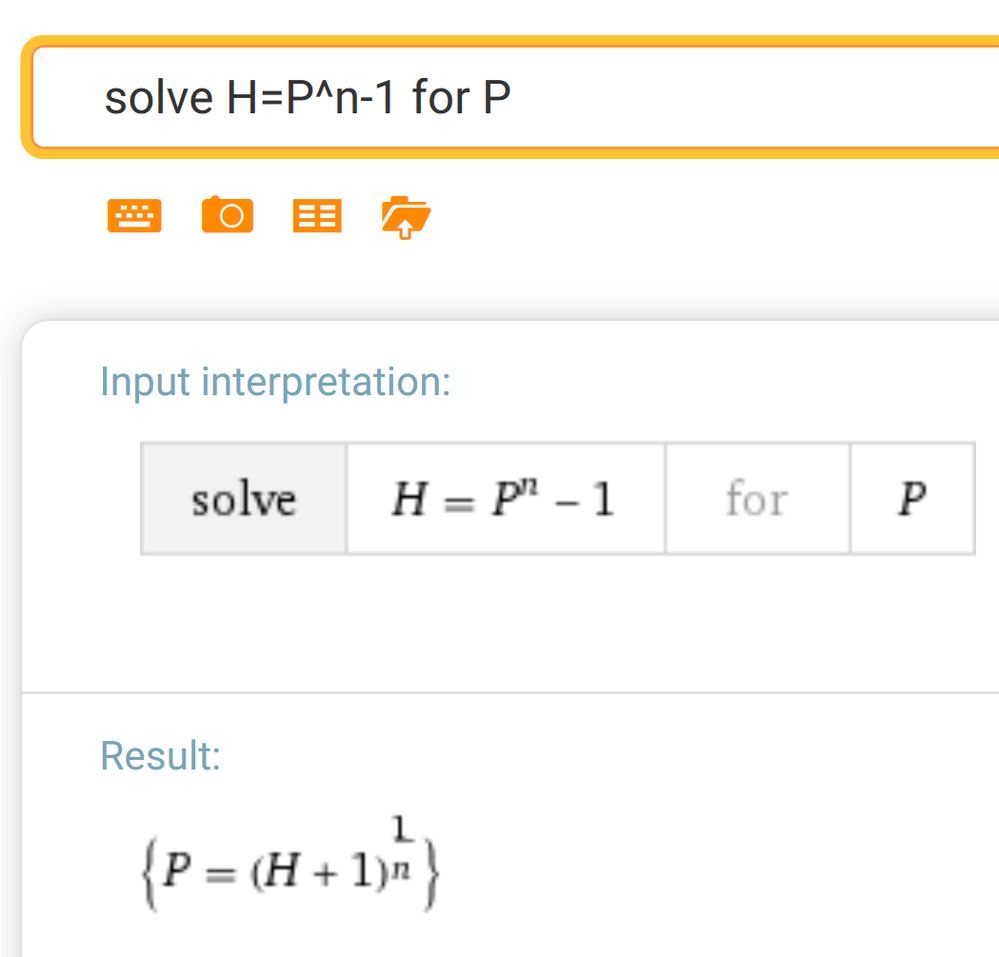Select the 'P' variable cell in the interpretation table
Image resolution: width=999 pixels, height=957 pixels.
click(x=911, y=499)
